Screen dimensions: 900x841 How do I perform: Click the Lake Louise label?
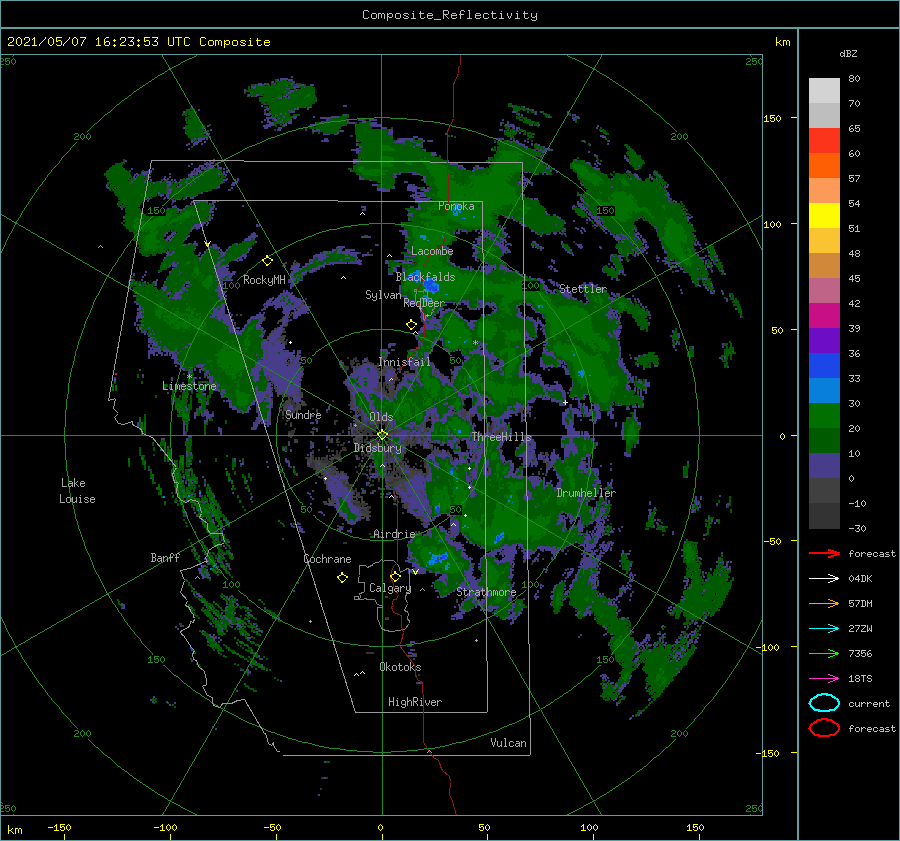click(77, 491)
